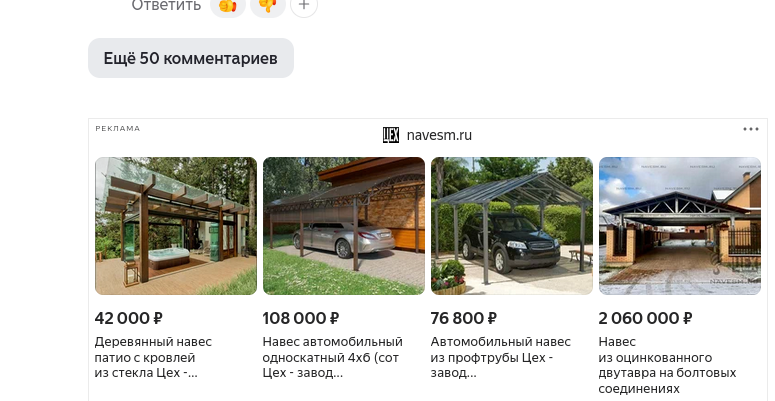The width and height of the screenshot is (775, 401).
Task: Open the wooden patio canopy image
Action: [176, 226]
